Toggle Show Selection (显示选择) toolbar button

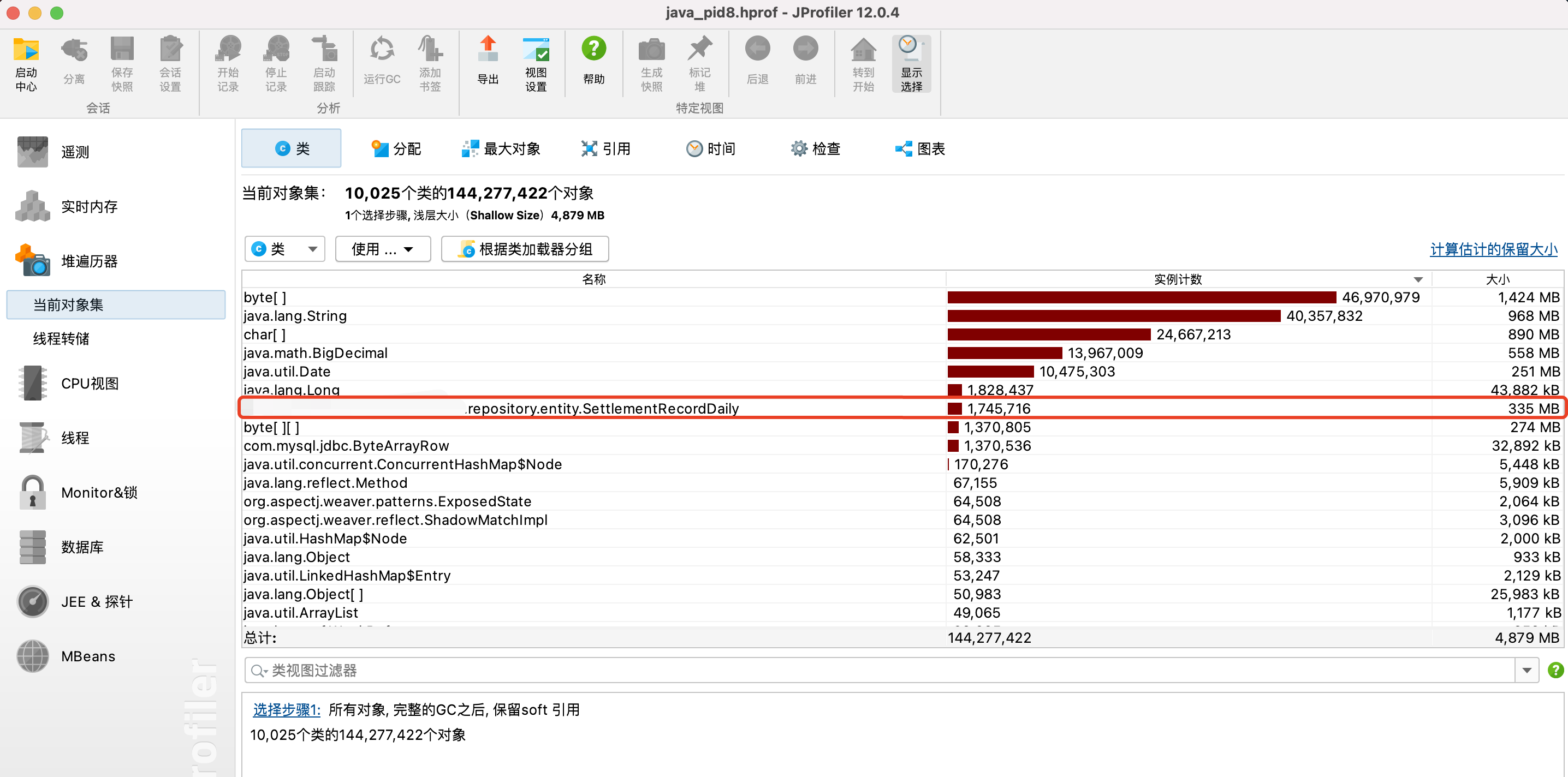[911, 64]
